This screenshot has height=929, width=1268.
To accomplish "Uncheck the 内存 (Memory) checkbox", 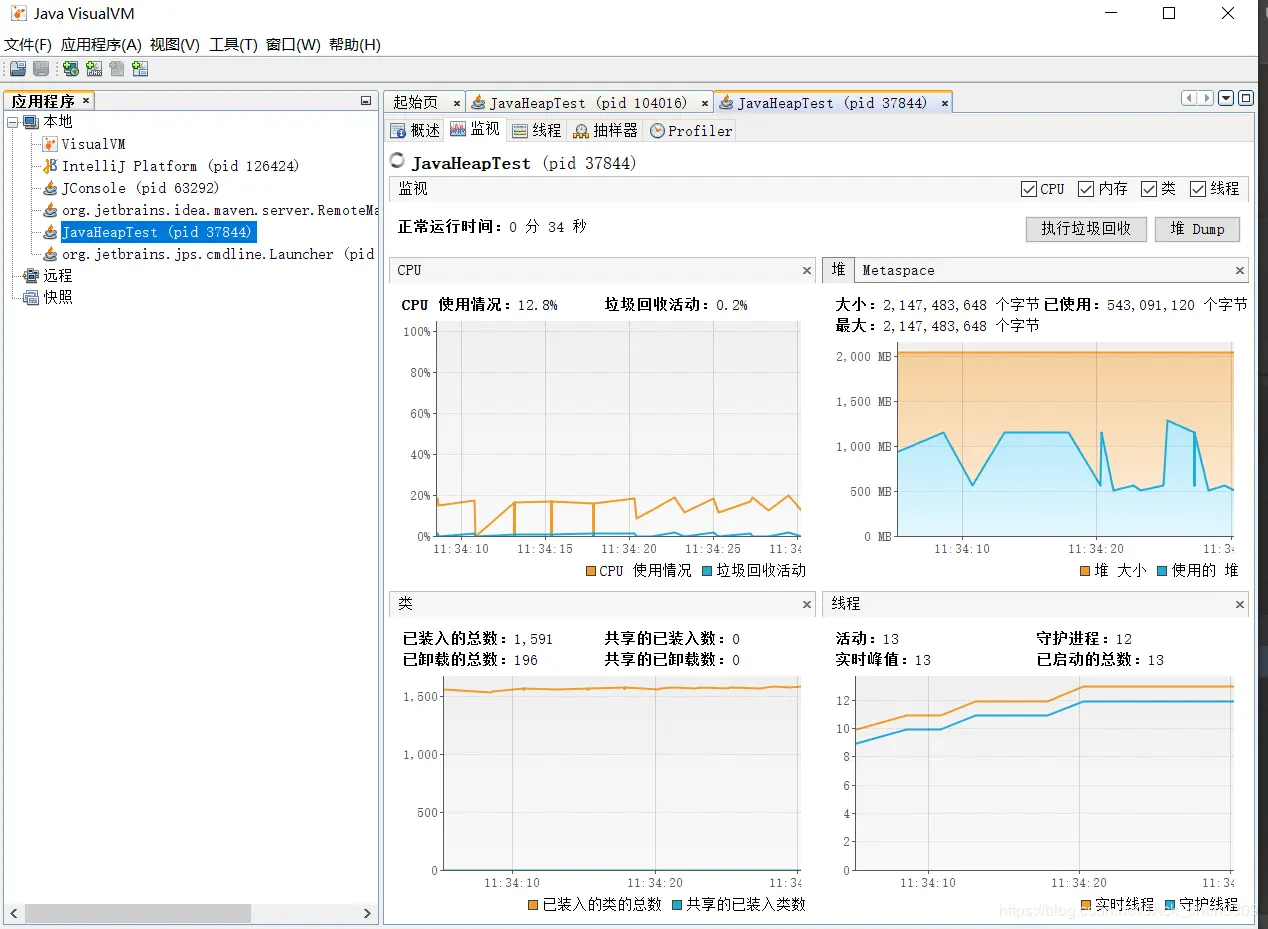I will (x=1086, y=189).
